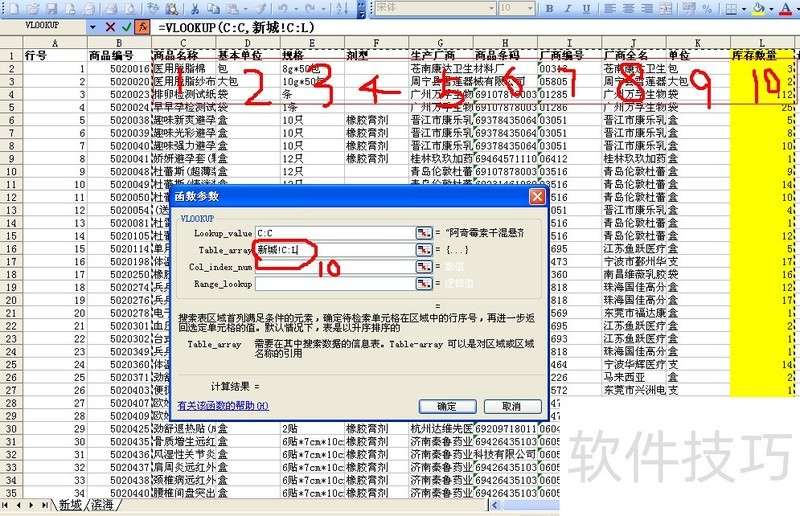The height and width of the screenshot is (516, 800).
Task: Expand the Undo history dropdown arrow
Action: (296, 9)
